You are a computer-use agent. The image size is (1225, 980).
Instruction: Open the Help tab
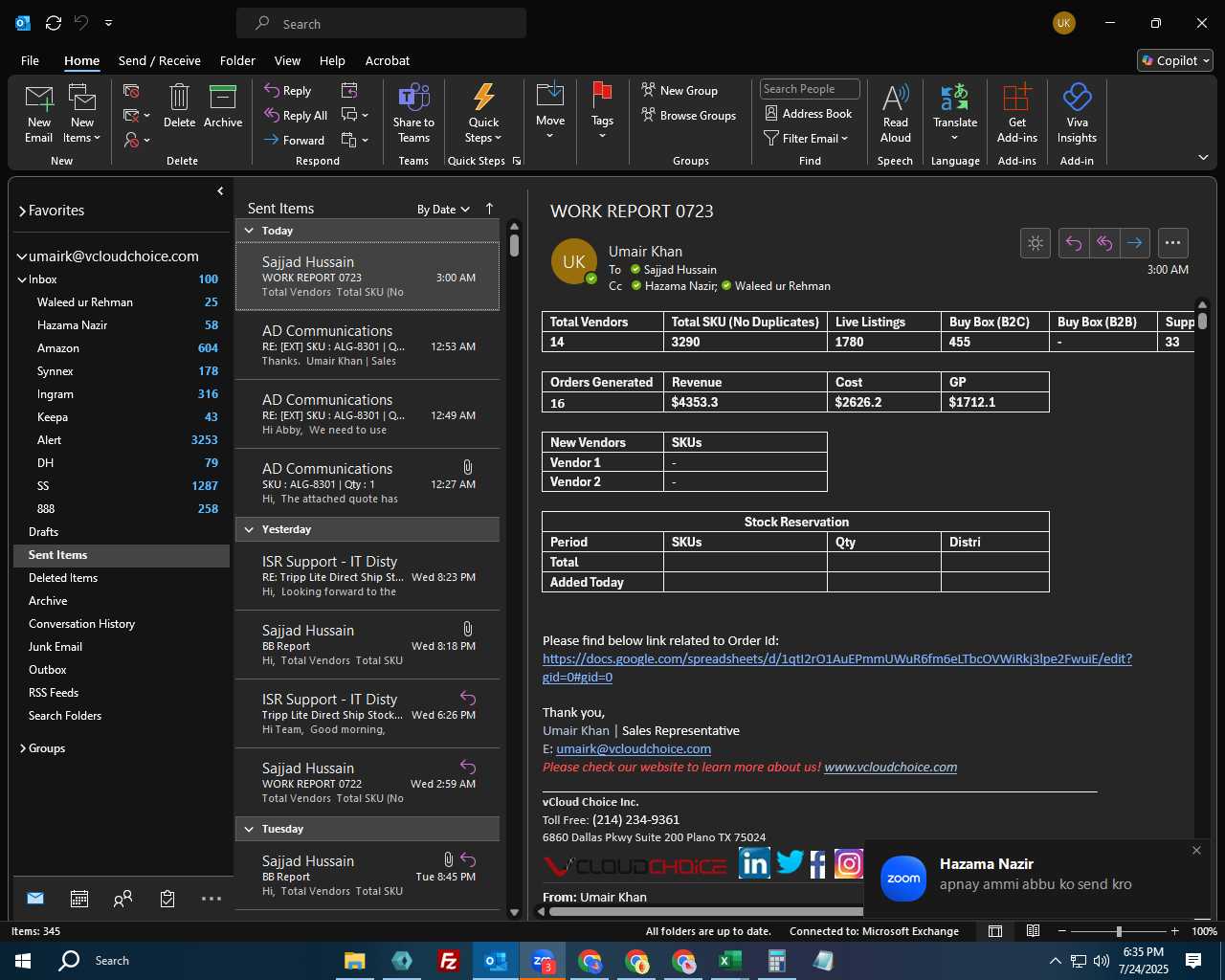tap(332, 60)
